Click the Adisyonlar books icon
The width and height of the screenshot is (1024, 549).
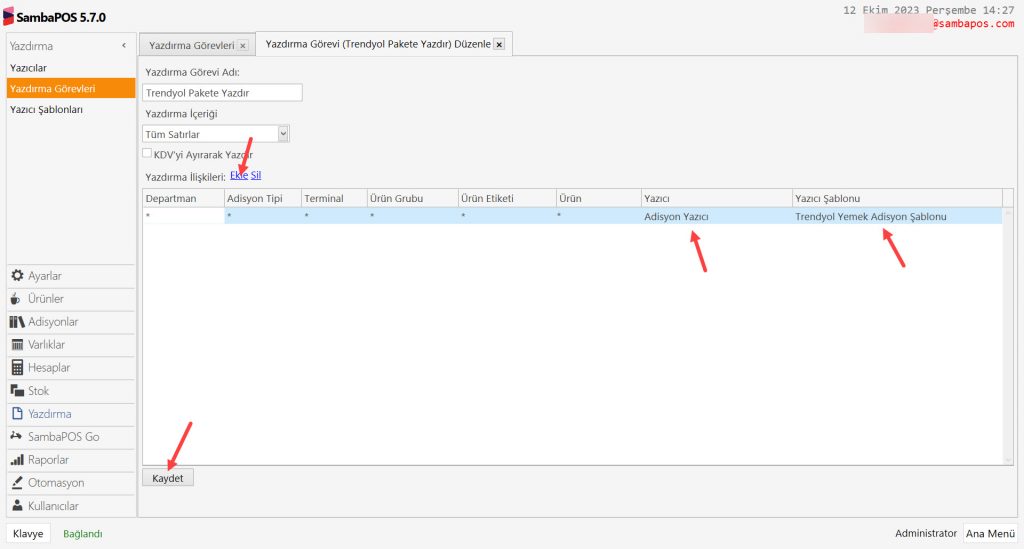(17, 322)
